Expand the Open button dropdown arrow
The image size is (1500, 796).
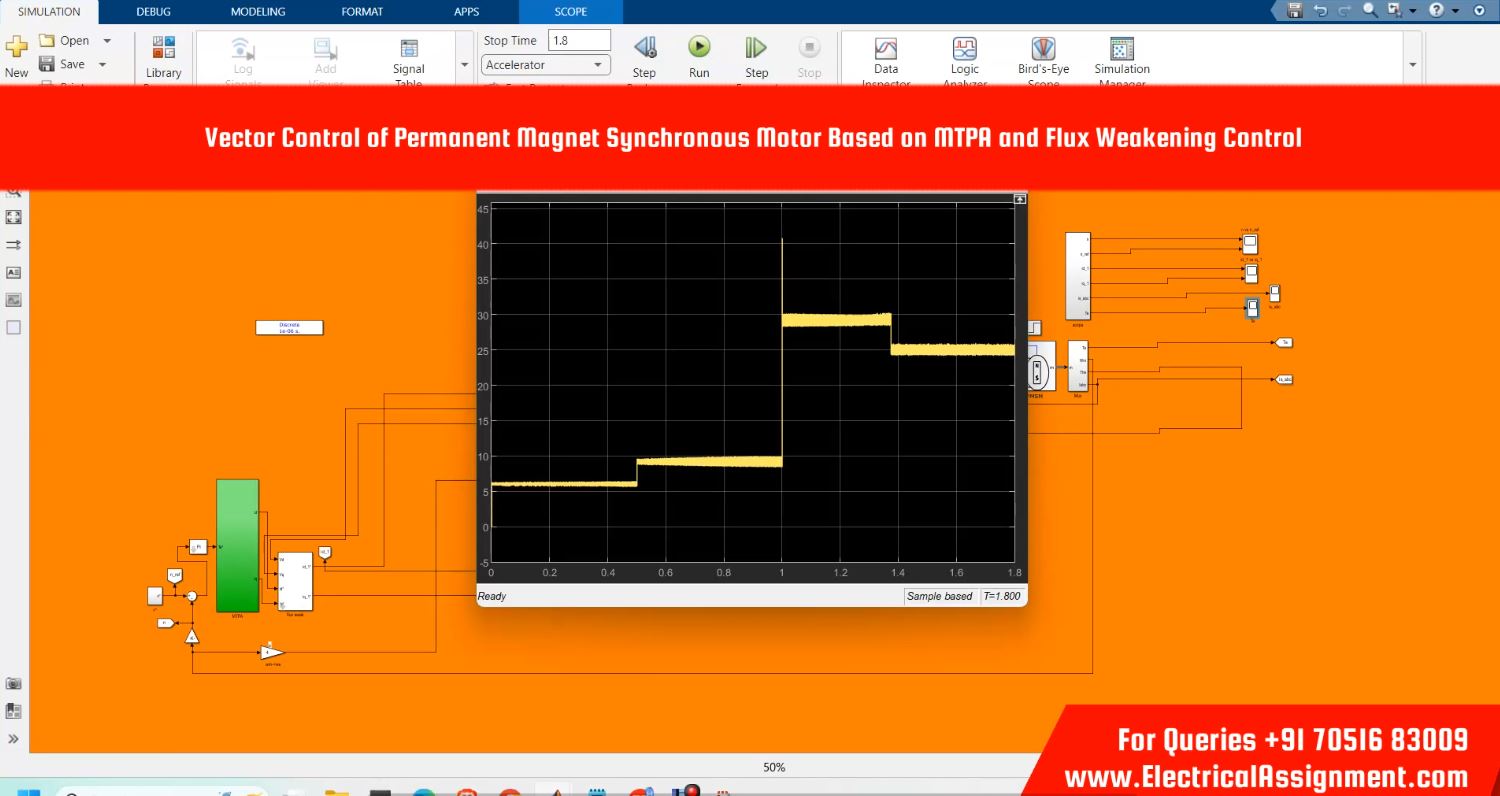[107, 41]
